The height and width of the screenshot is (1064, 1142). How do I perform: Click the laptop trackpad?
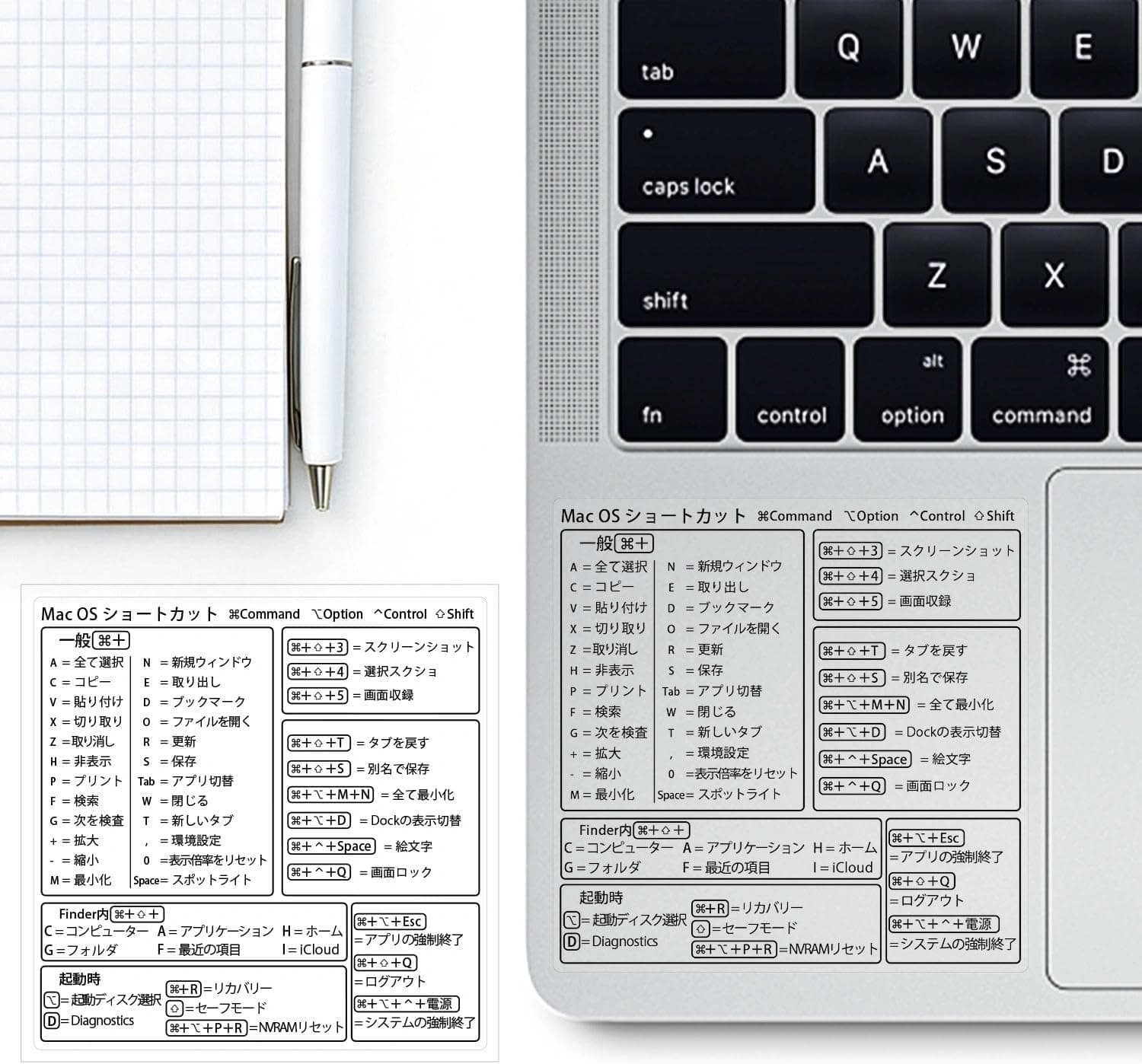[1095, 729]
